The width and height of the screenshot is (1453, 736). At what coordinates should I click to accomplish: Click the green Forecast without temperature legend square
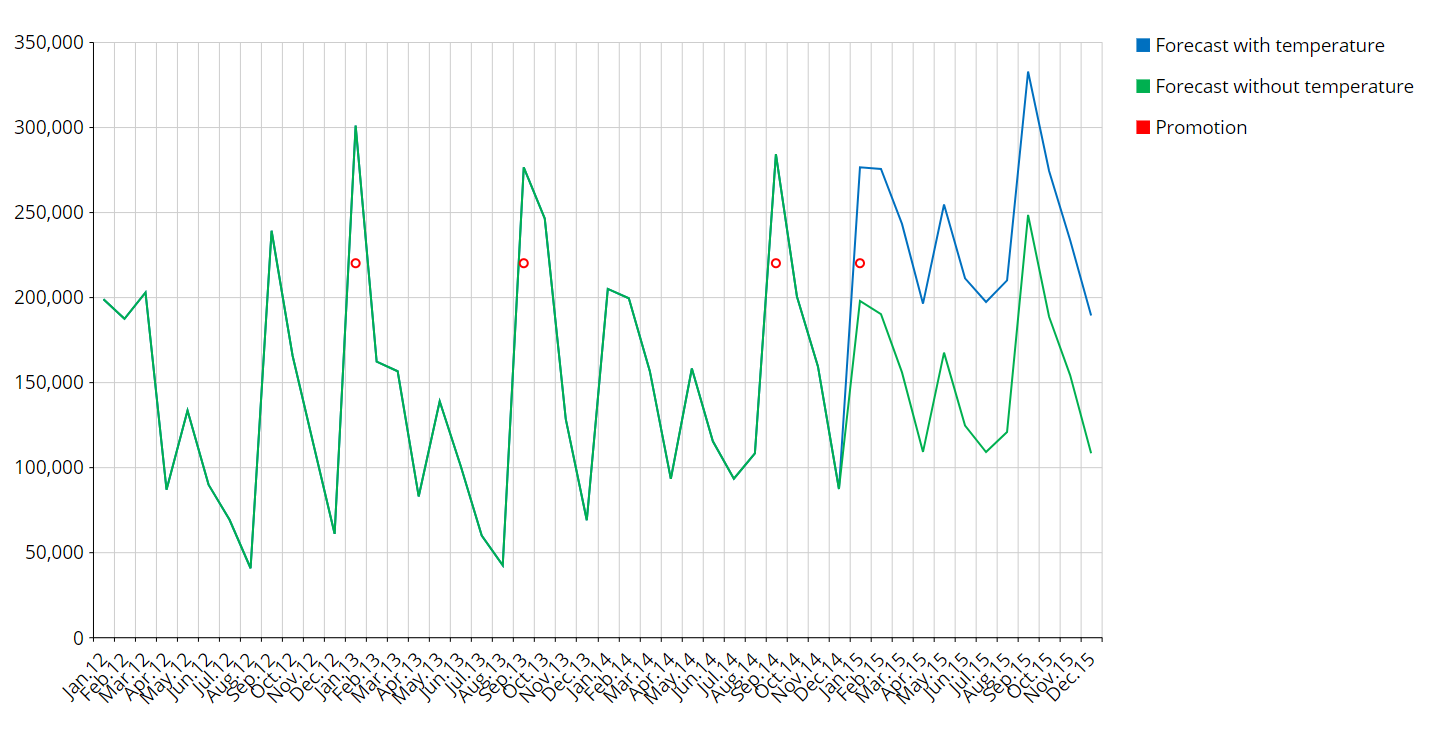point(1143,87)
